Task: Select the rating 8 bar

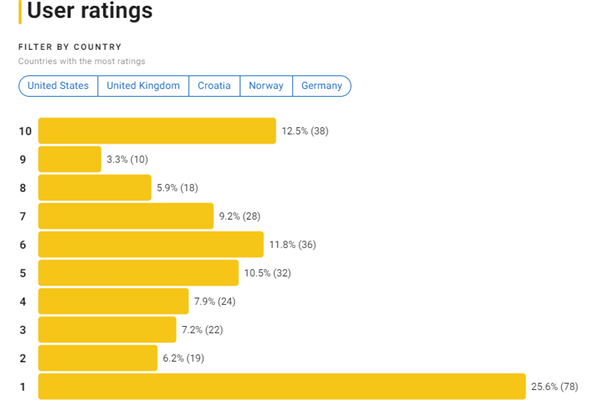Action: point(95,187)
